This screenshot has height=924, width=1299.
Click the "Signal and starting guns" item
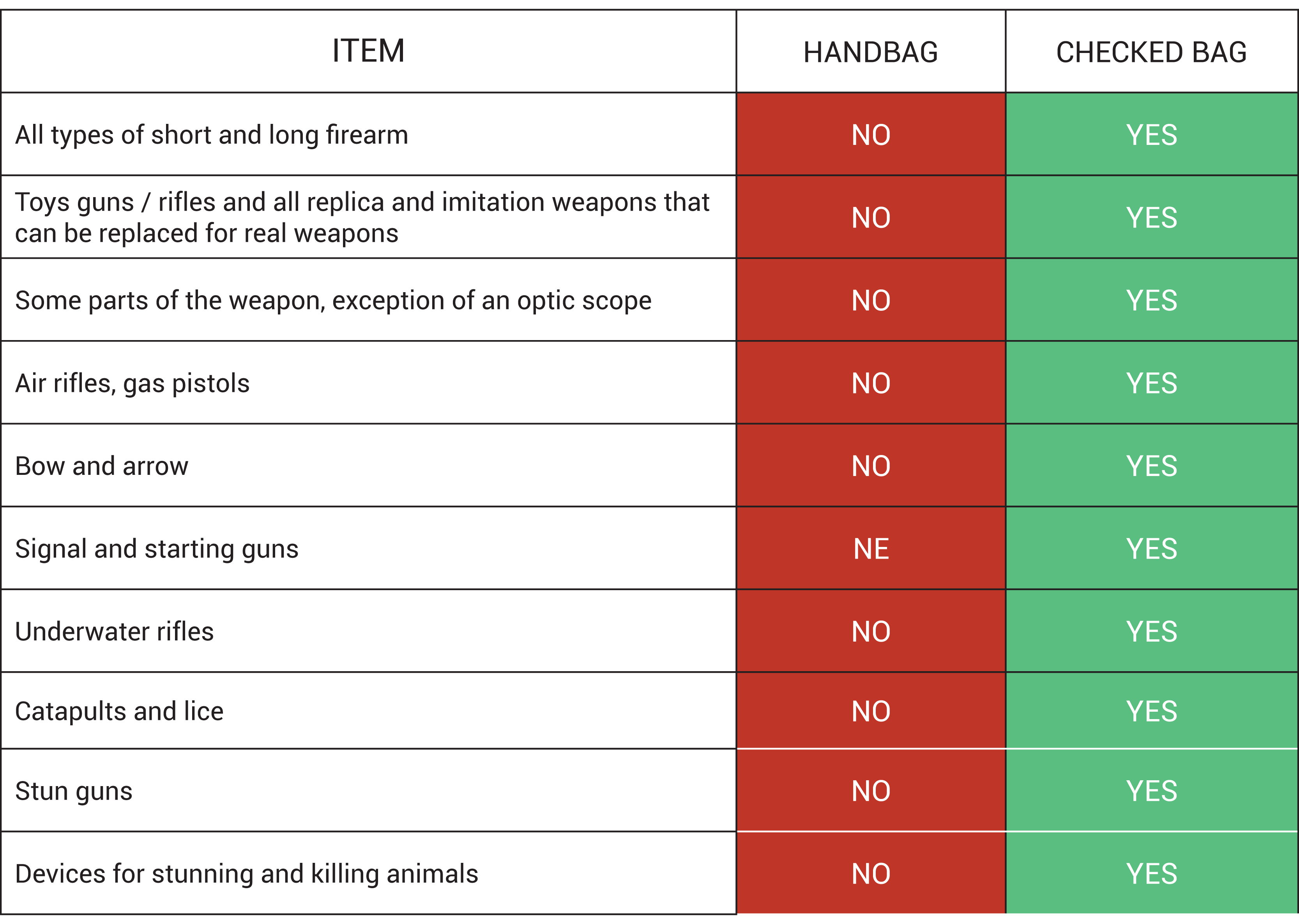(x=157, y=549)
